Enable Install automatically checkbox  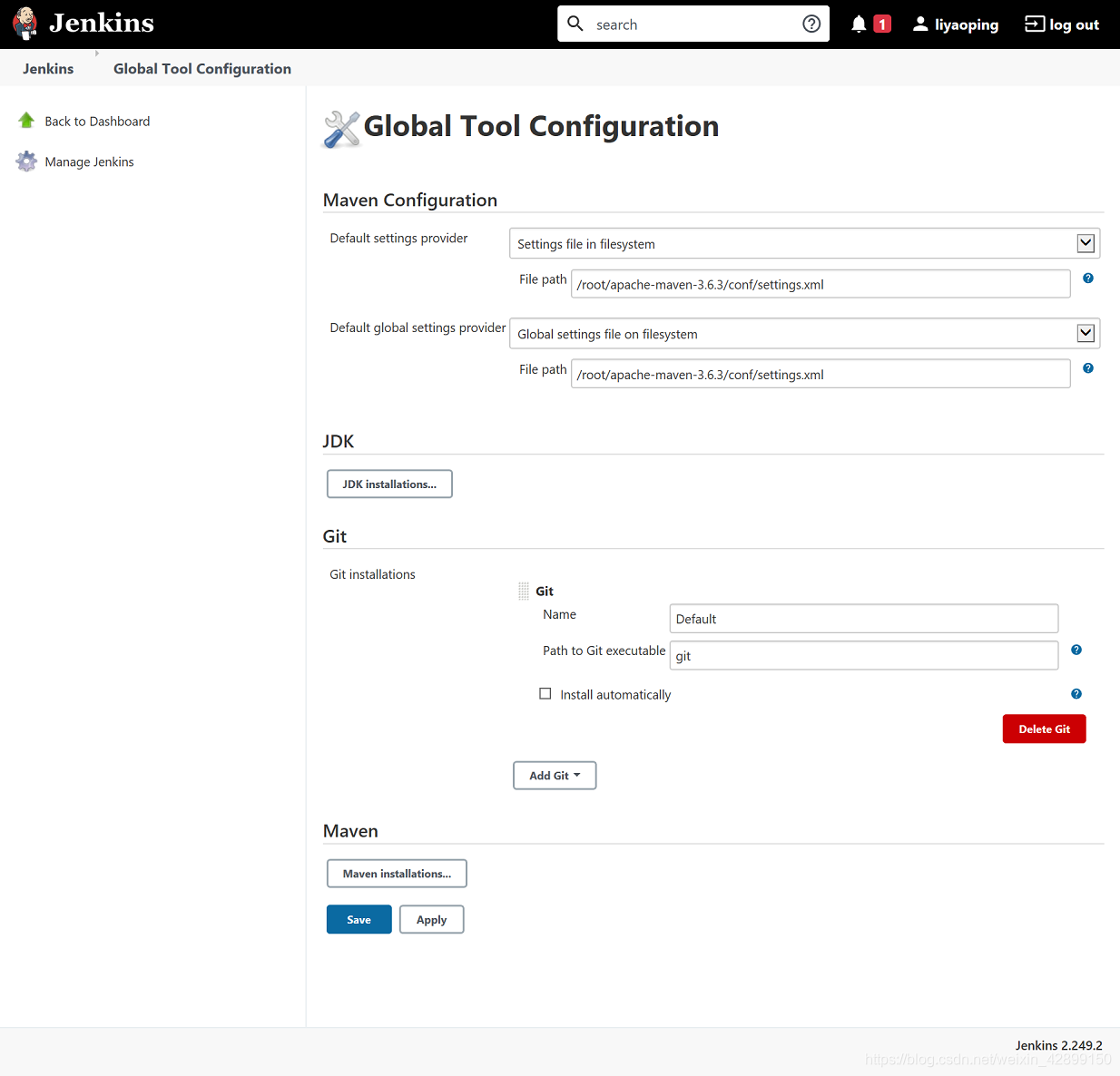(x=545, y=694)
